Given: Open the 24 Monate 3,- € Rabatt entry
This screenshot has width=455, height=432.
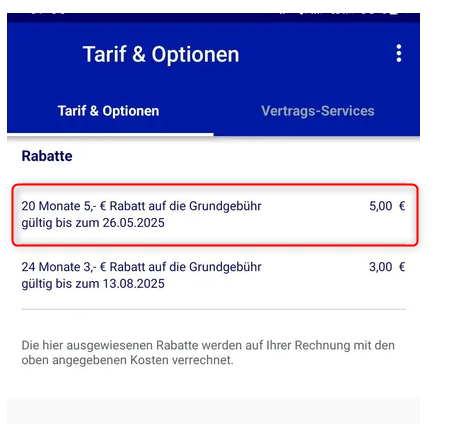Looking at the screenshot, I should pos(213,275).
